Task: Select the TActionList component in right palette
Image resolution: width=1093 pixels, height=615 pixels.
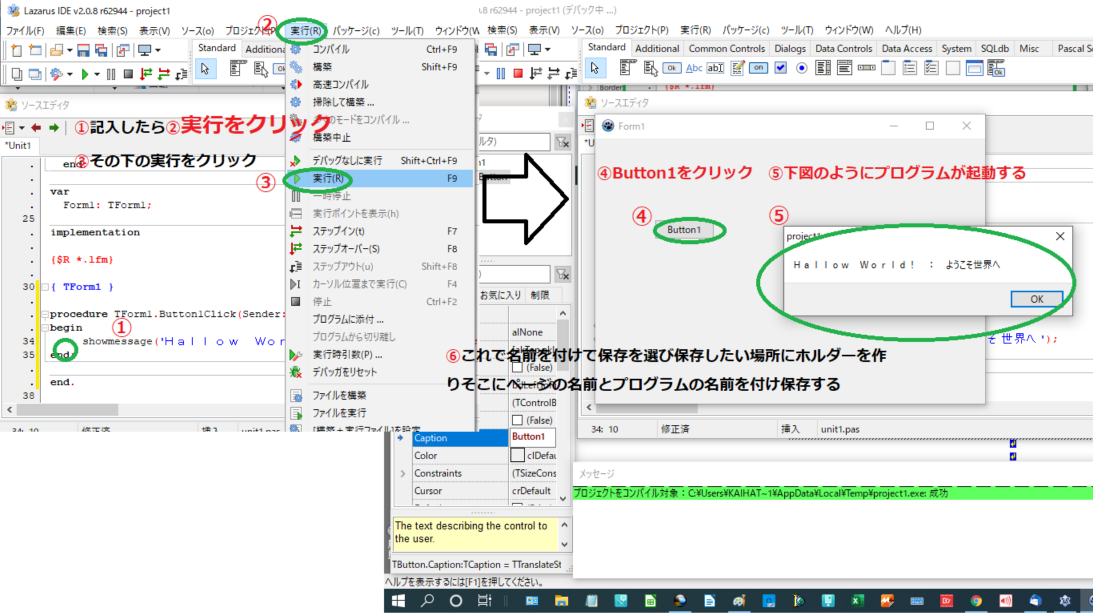Action: coord(996,68)
